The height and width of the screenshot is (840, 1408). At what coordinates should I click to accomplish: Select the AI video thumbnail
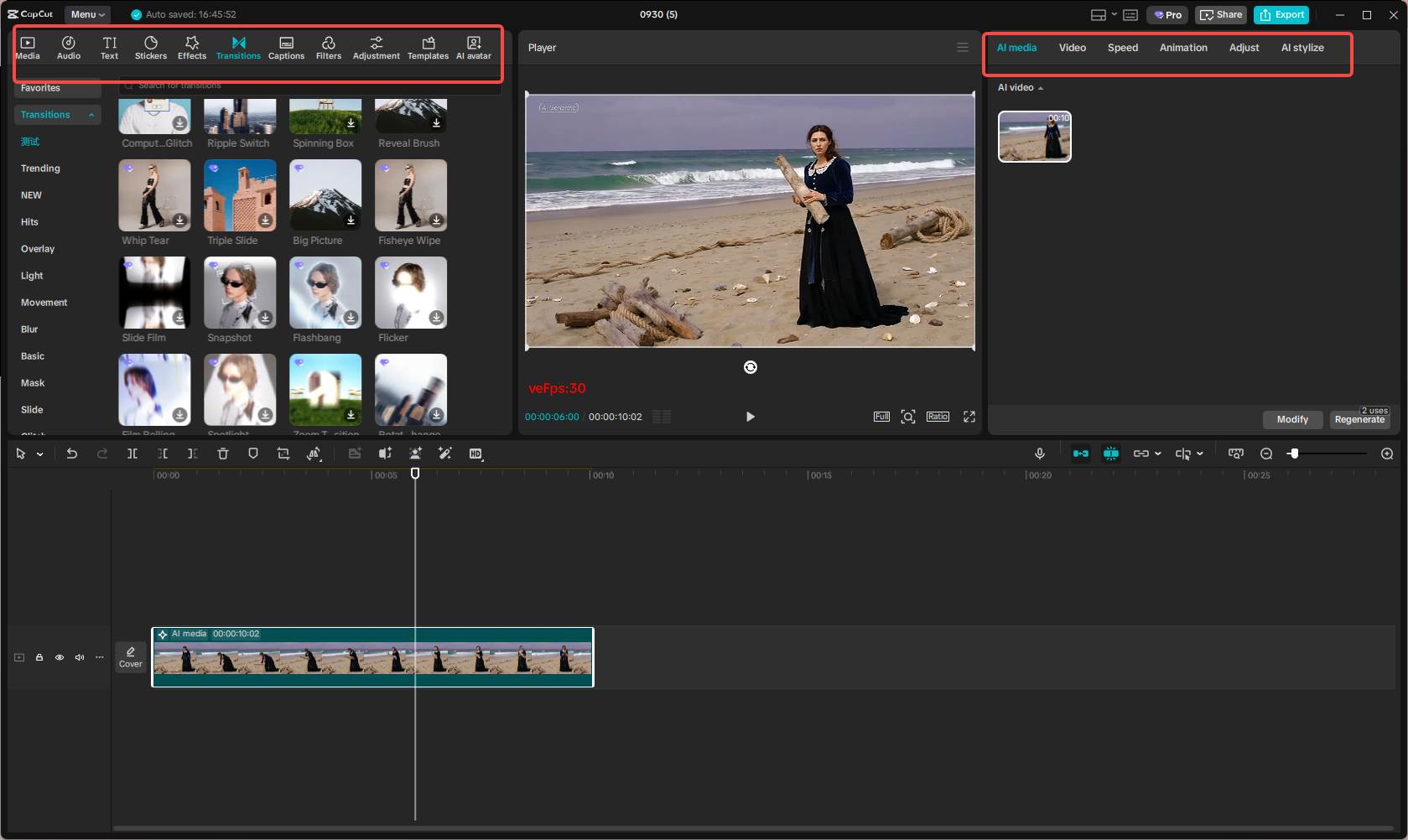(1034, 137)
